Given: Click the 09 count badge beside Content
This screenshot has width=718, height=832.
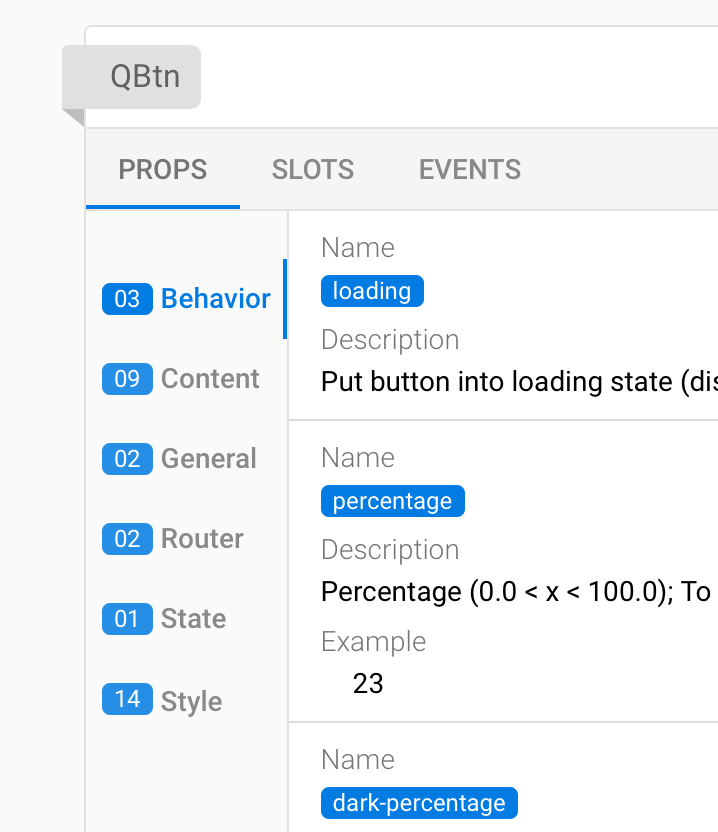Looking at the screenshot, I should 127,378.
